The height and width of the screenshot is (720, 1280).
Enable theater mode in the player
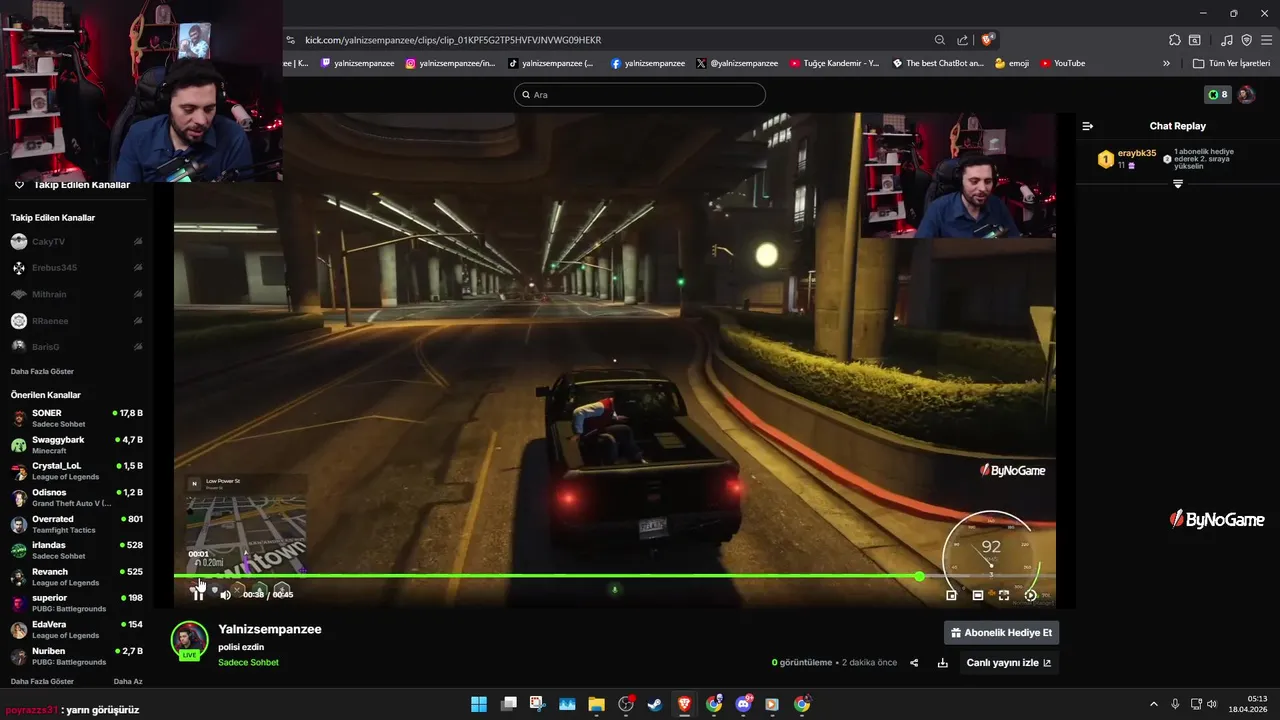click(x=978, y=595)
